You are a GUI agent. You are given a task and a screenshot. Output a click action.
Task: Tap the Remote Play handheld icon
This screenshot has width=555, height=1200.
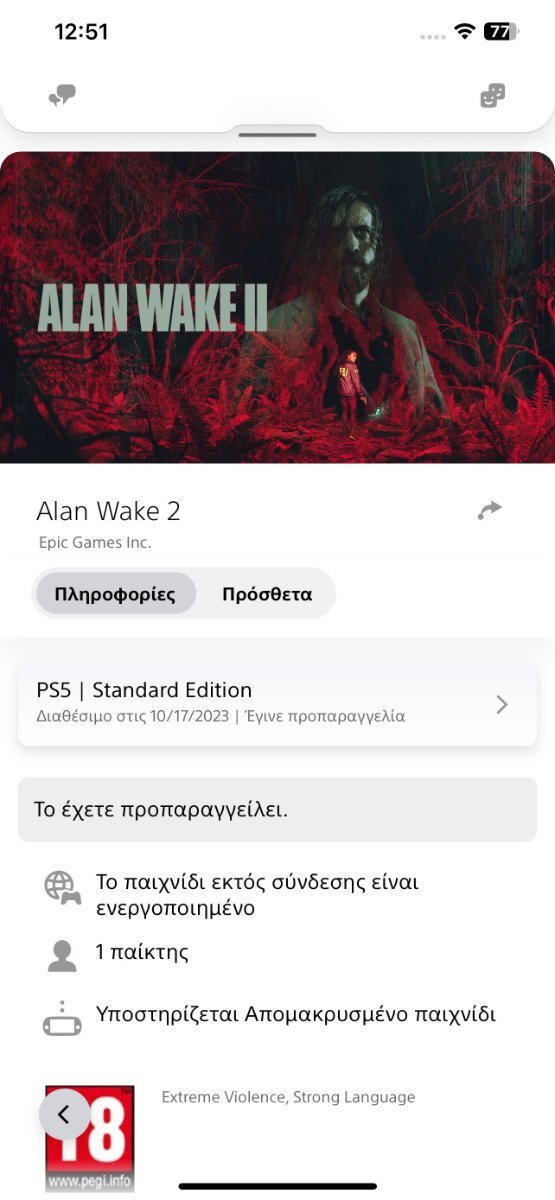(62, 1018)
